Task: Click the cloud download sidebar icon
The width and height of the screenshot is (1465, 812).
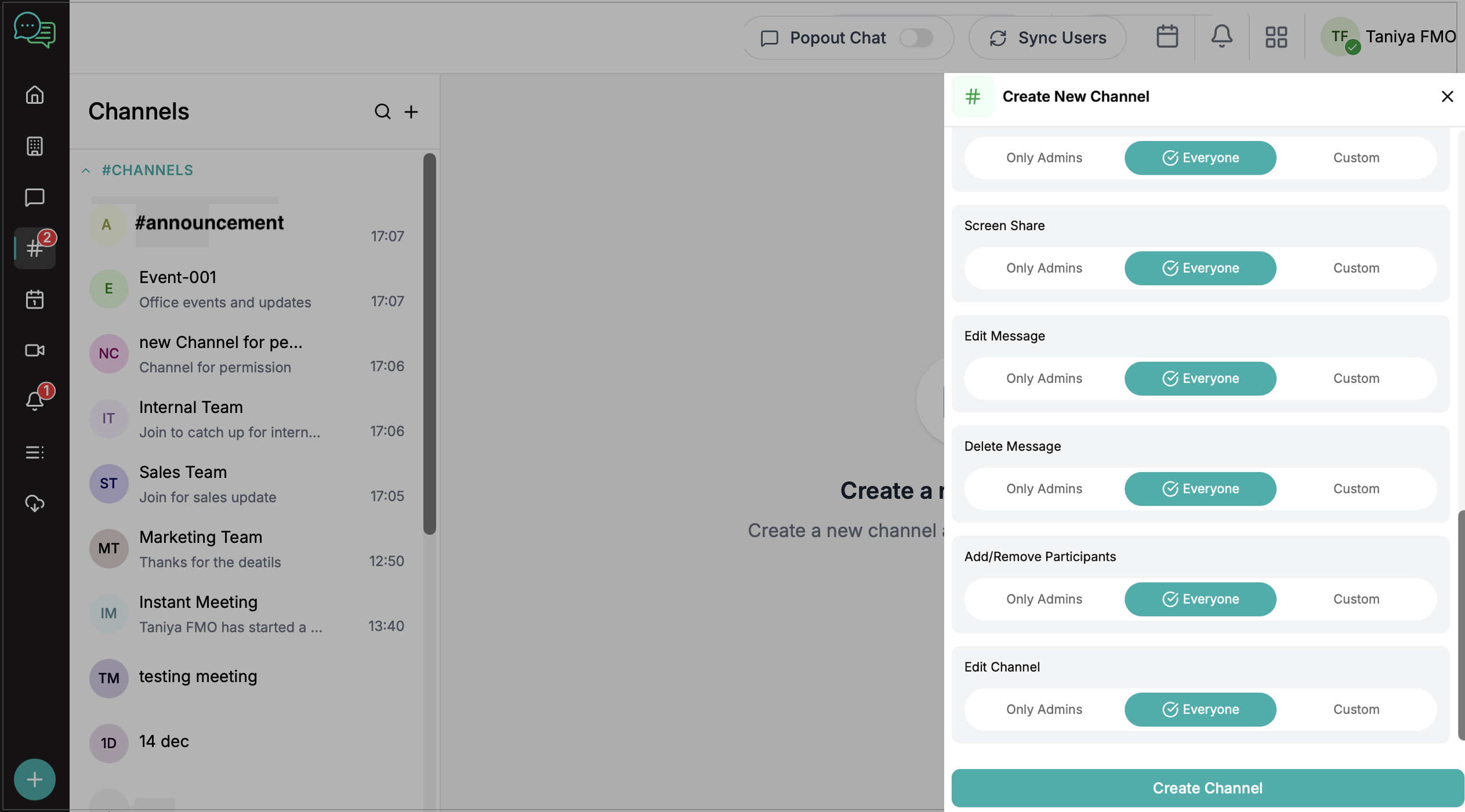Action: (x=35, y=503)
